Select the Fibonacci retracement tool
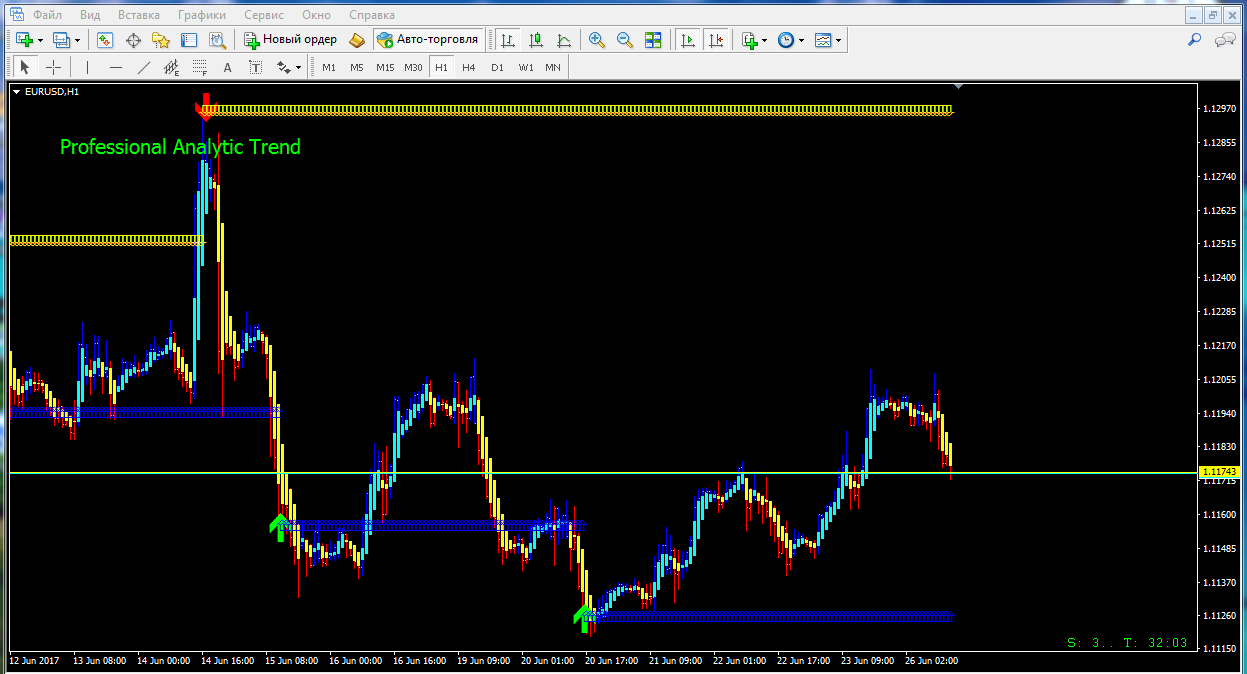Viewport: 1247px width, 674px height. pos(199,67)
